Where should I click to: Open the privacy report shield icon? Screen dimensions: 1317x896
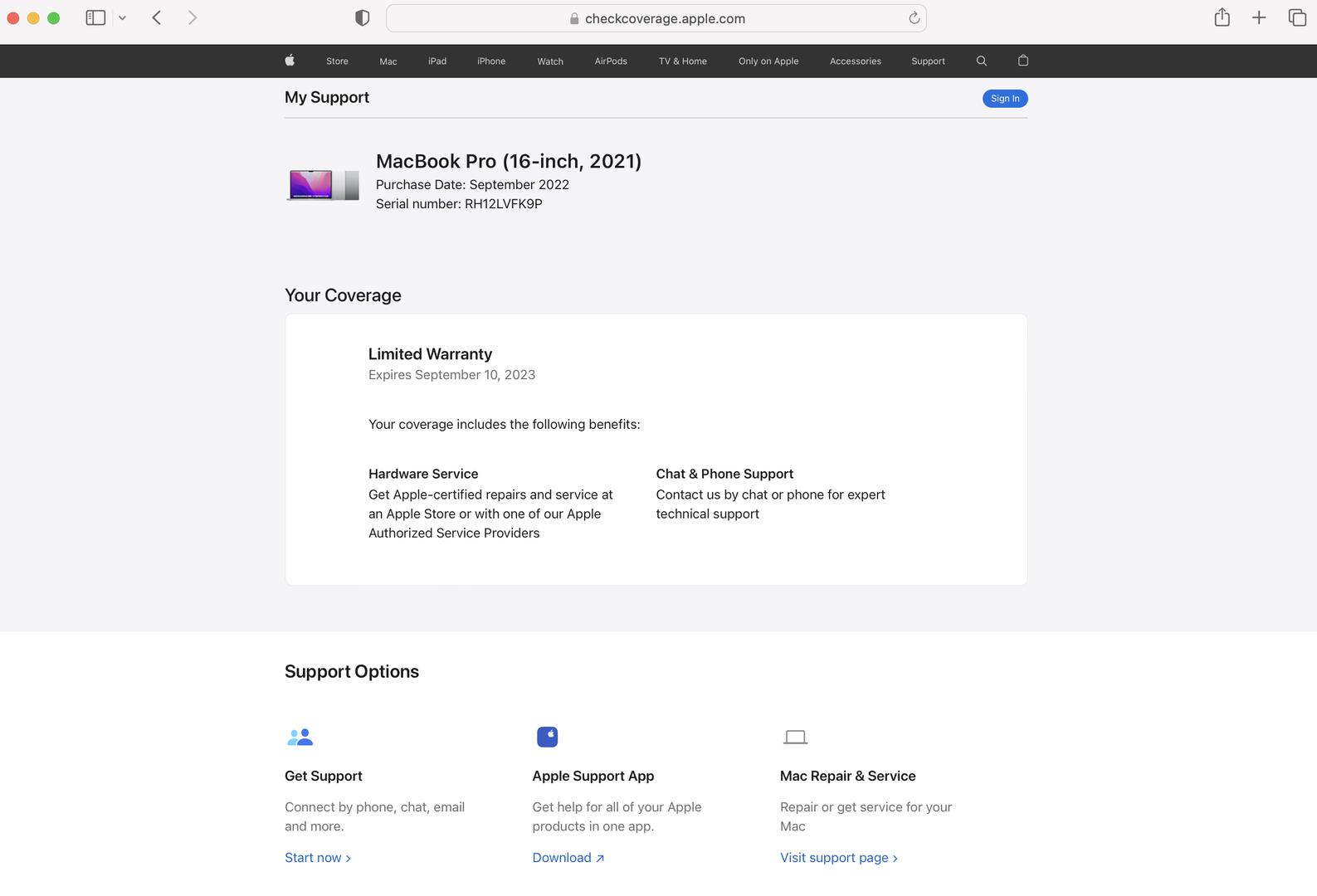[362, 18]
